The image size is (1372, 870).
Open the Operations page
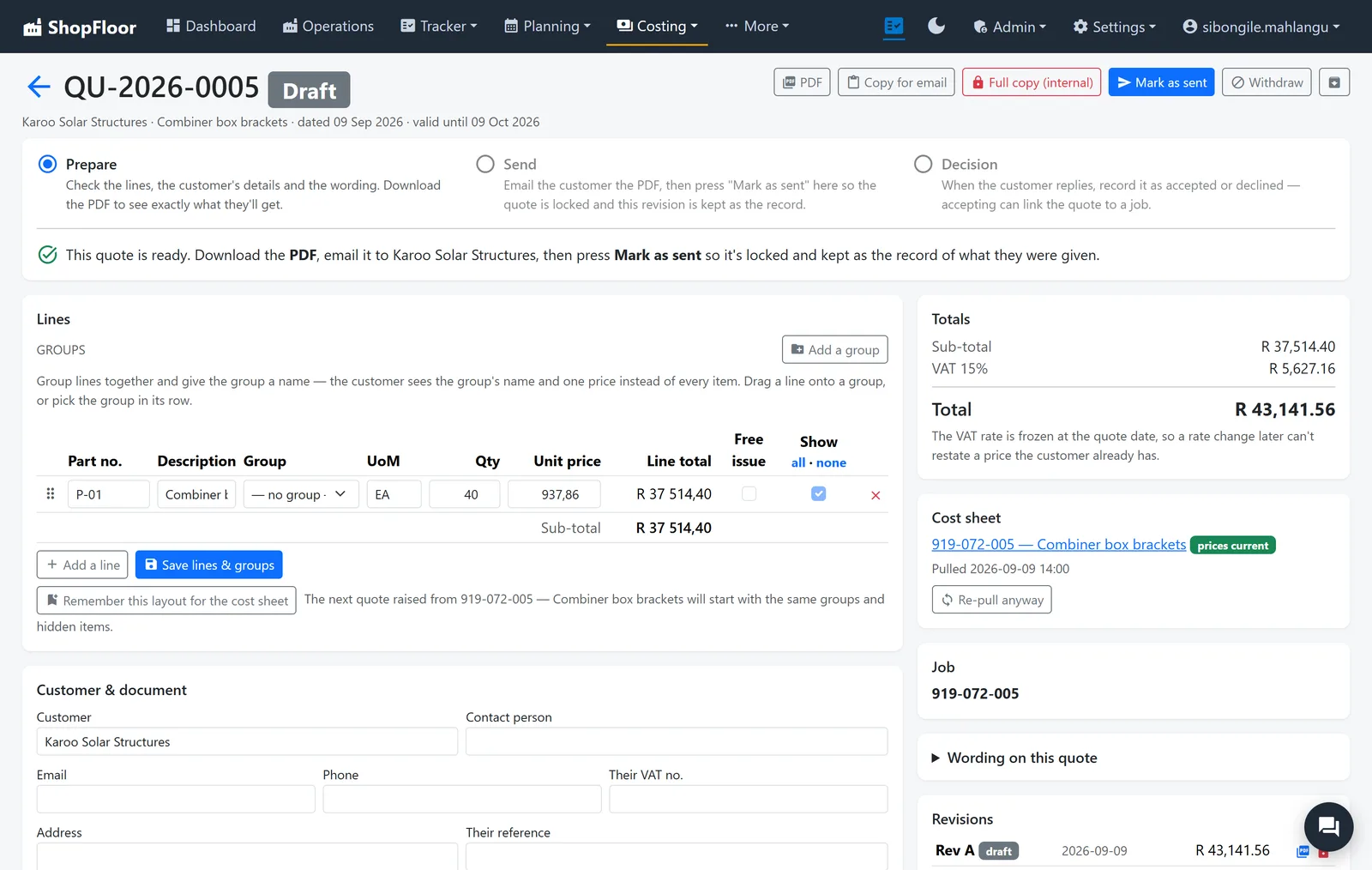[x=328, y=27]
